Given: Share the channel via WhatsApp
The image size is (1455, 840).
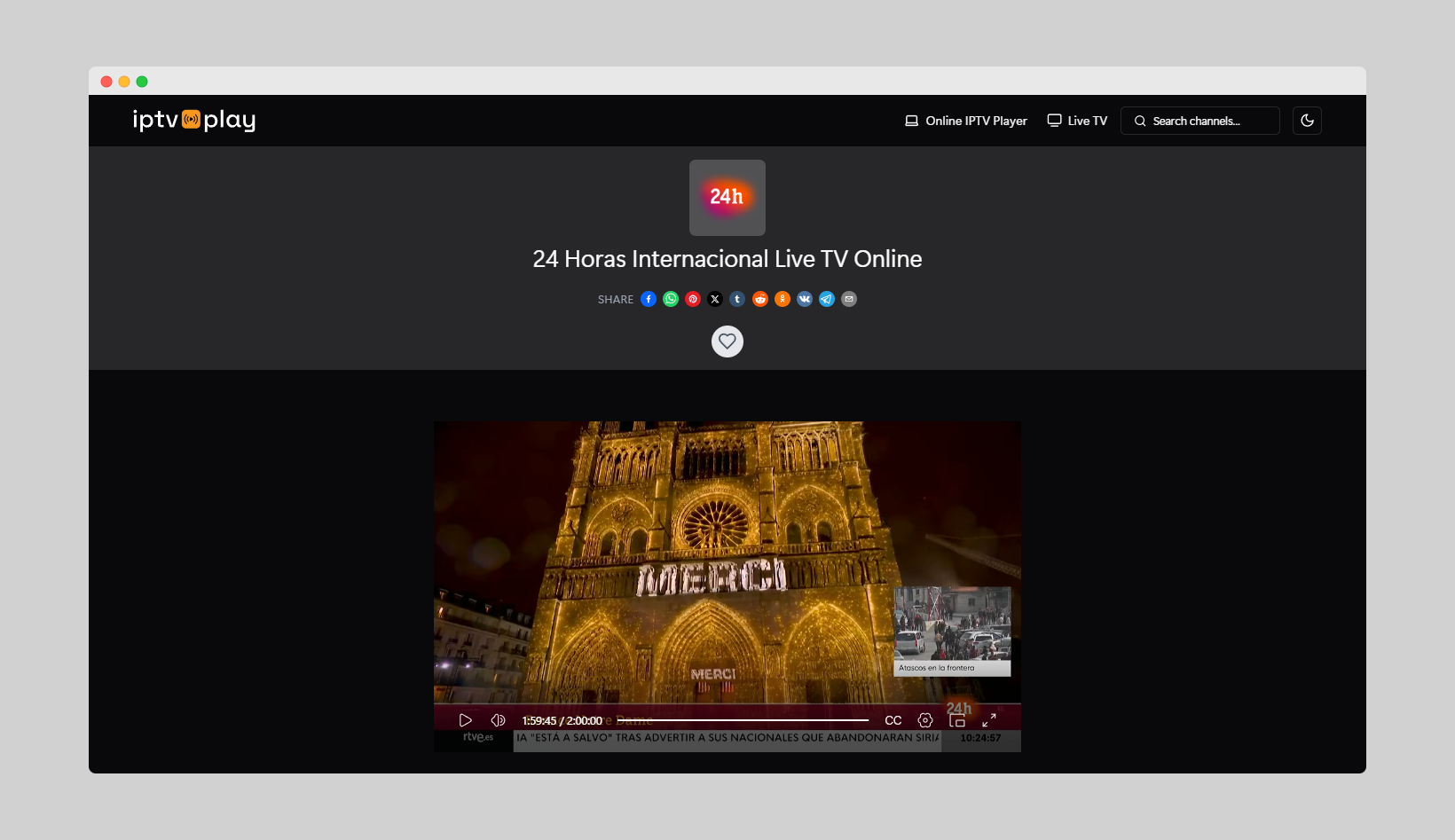Looking at the screenshot, I should [x=671, y=299].
